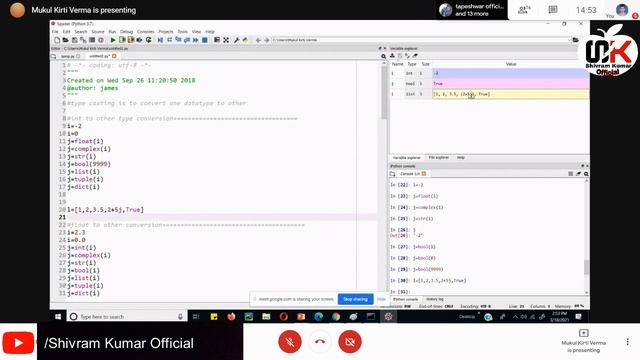Image resolution: width=640 pixels, height=360 pixels.
Task: Open Preferences with the wrench icon
Action: pyautogui.click(x=236, y=40)
